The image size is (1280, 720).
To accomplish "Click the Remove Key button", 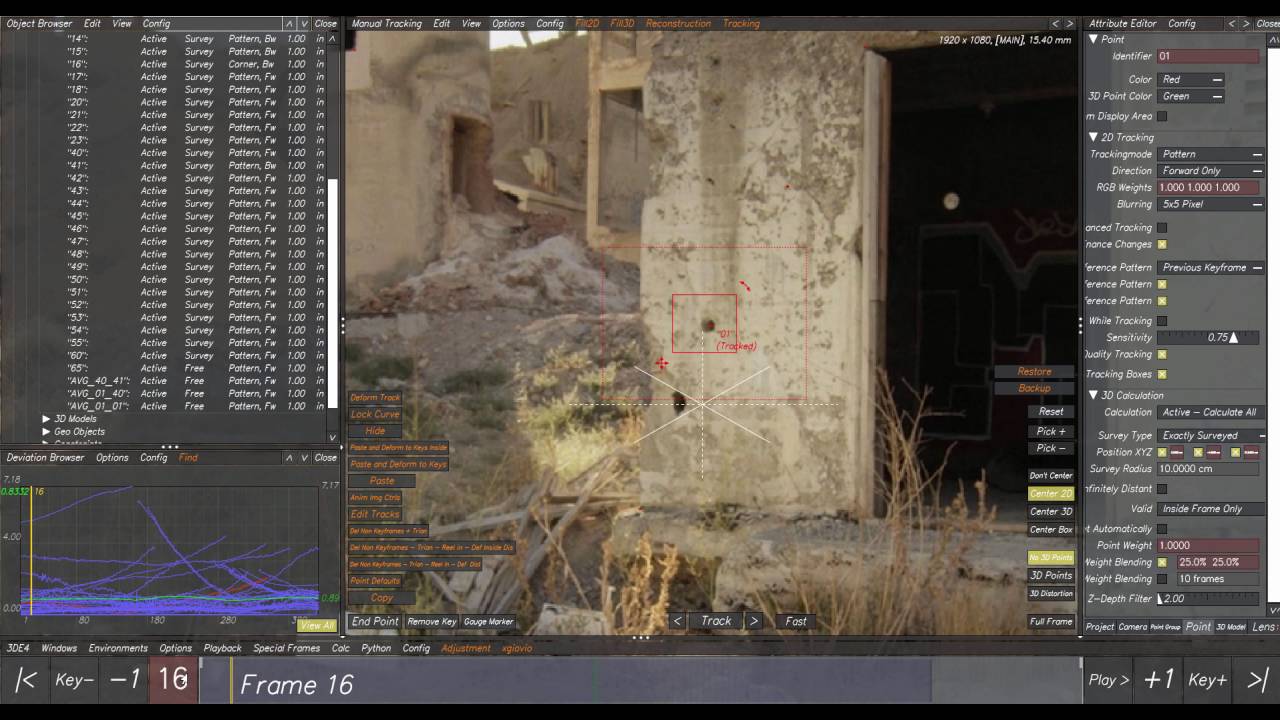I will (432, 621).
